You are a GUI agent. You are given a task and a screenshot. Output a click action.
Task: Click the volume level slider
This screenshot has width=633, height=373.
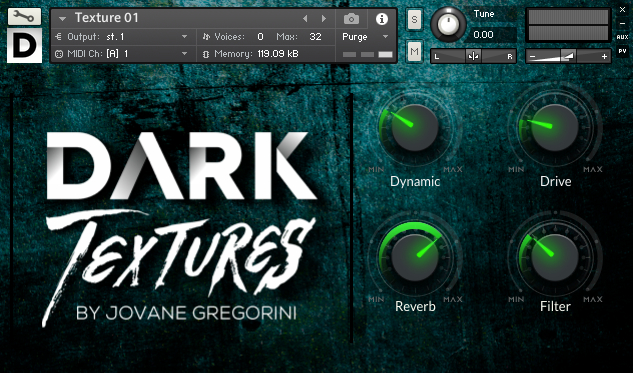568,57
